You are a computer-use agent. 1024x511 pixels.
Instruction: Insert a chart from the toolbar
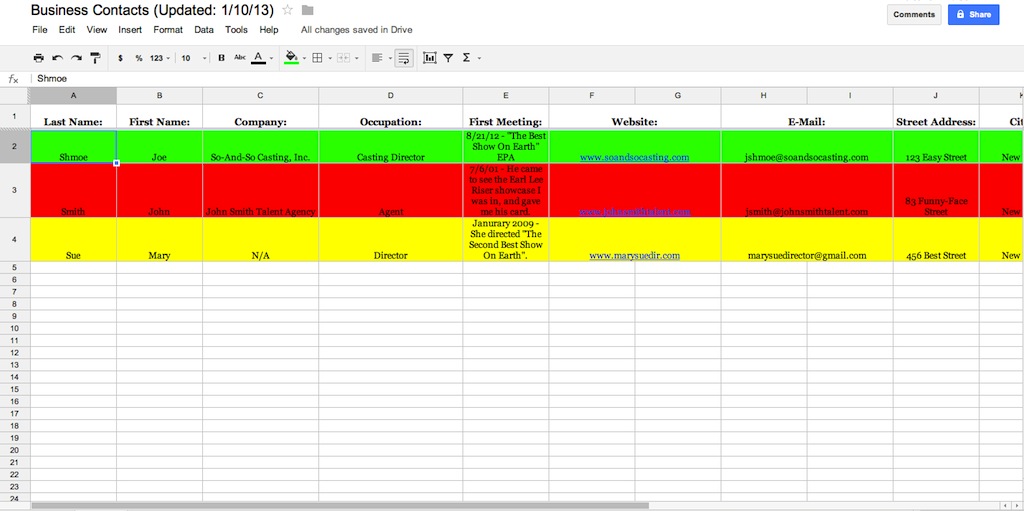tap(430, 58)
